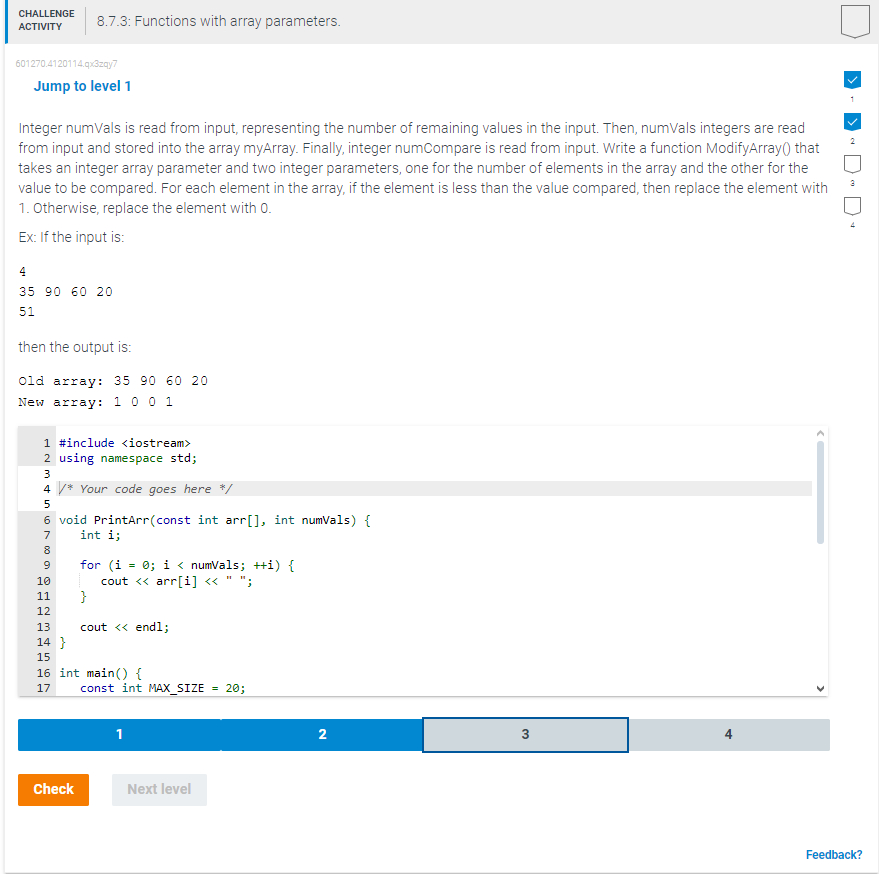Click the activity completion badge icon in the header
Image resolution: width=879 pixels, height=874 pixels.
[855, 21]
